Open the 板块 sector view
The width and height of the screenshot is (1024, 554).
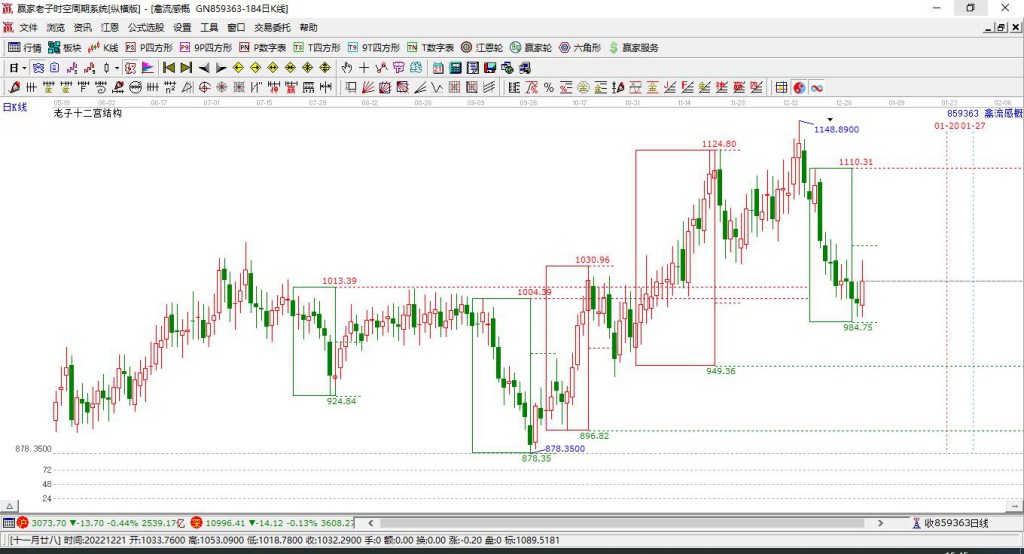coord(64,47)
